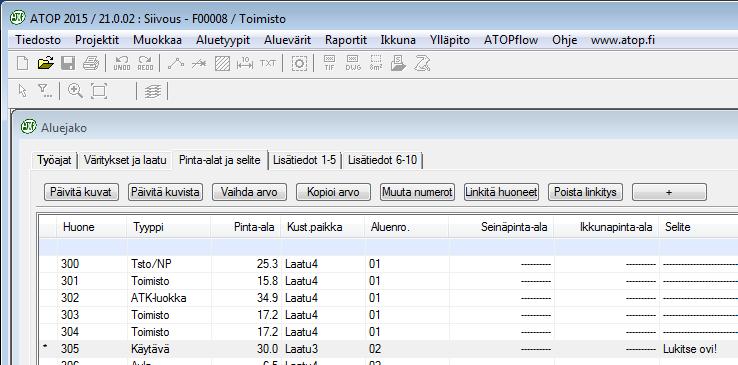Click the area m² icon

(376, 63)
